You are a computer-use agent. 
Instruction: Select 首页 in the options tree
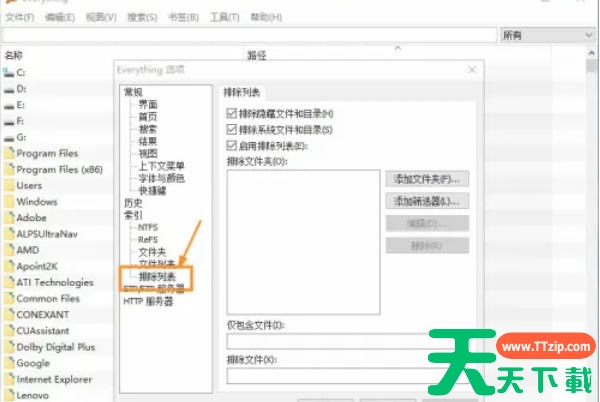[x=148, y=117]
